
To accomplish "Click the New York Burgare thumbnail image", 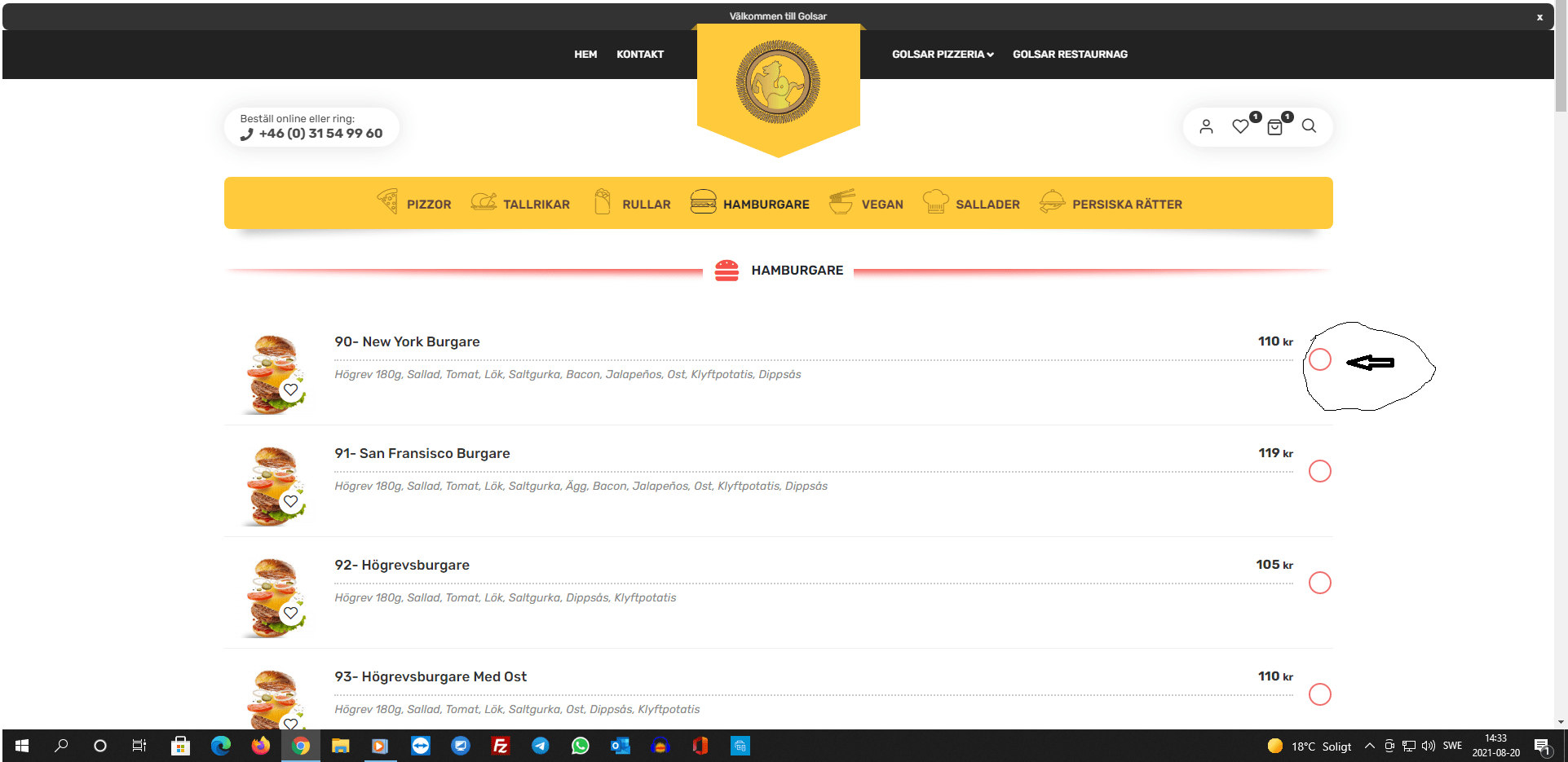I will tap(274, 374).
